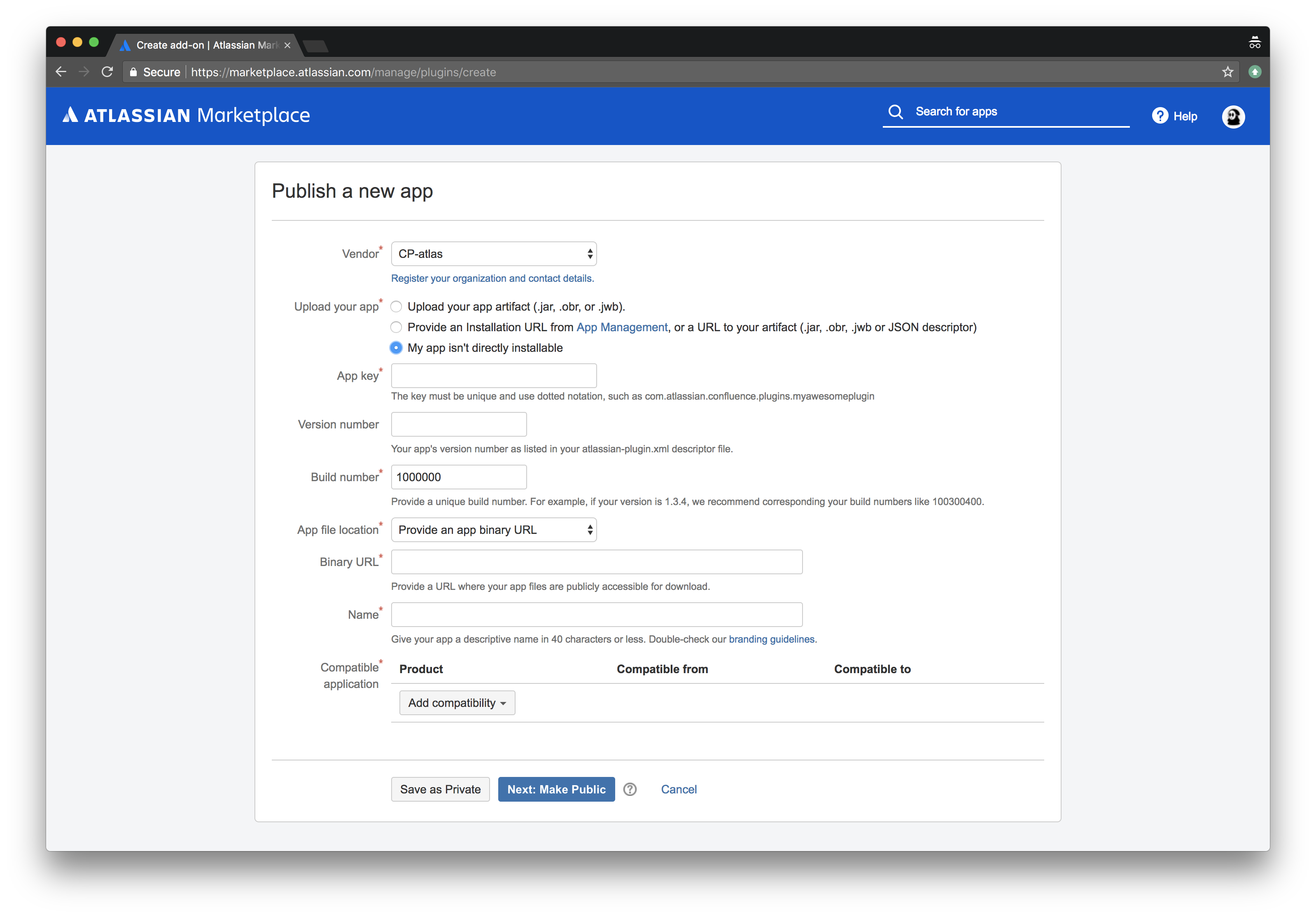Select Upload your app artifact radio option
The image size is (1316, 917).
[396, 307]
